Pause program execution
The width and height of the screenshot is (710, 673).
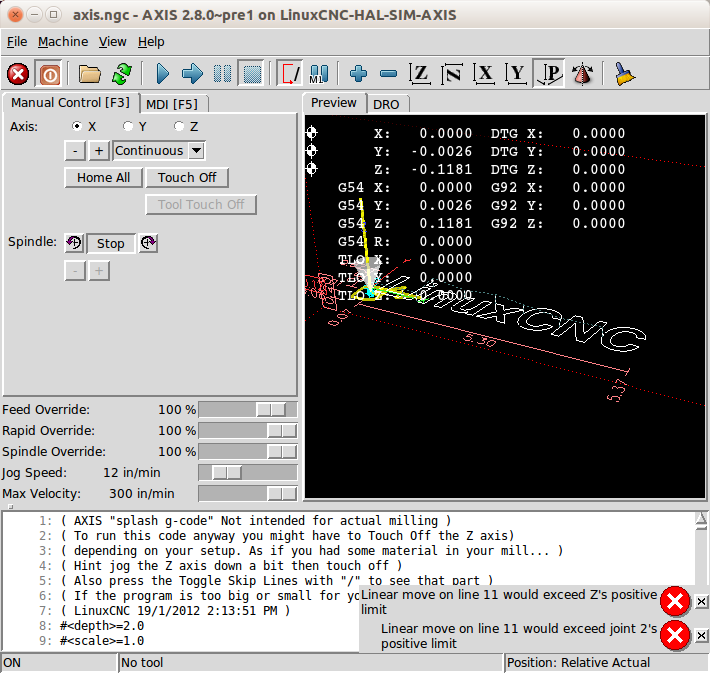point(222,74)
